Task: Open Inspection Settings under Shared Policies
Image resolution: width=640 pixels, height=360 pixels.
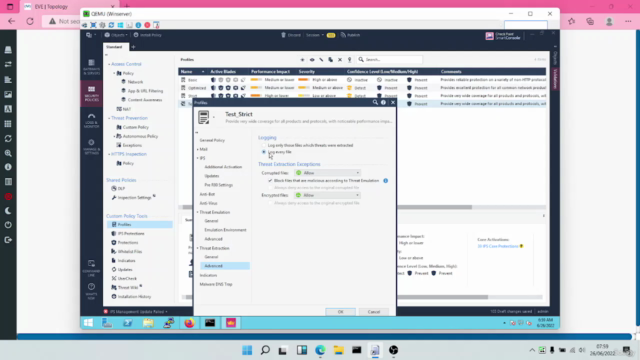Action: coord(134,198)
